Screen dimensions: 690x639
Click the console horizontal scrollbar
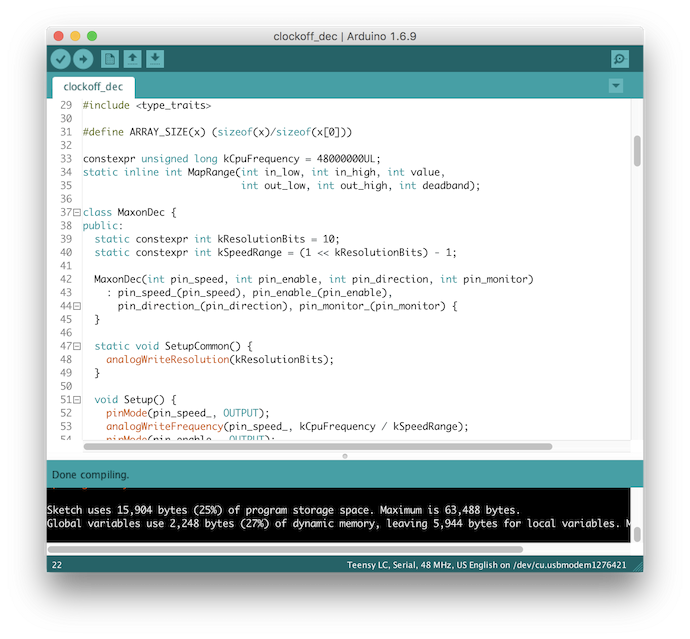point(285,549)
